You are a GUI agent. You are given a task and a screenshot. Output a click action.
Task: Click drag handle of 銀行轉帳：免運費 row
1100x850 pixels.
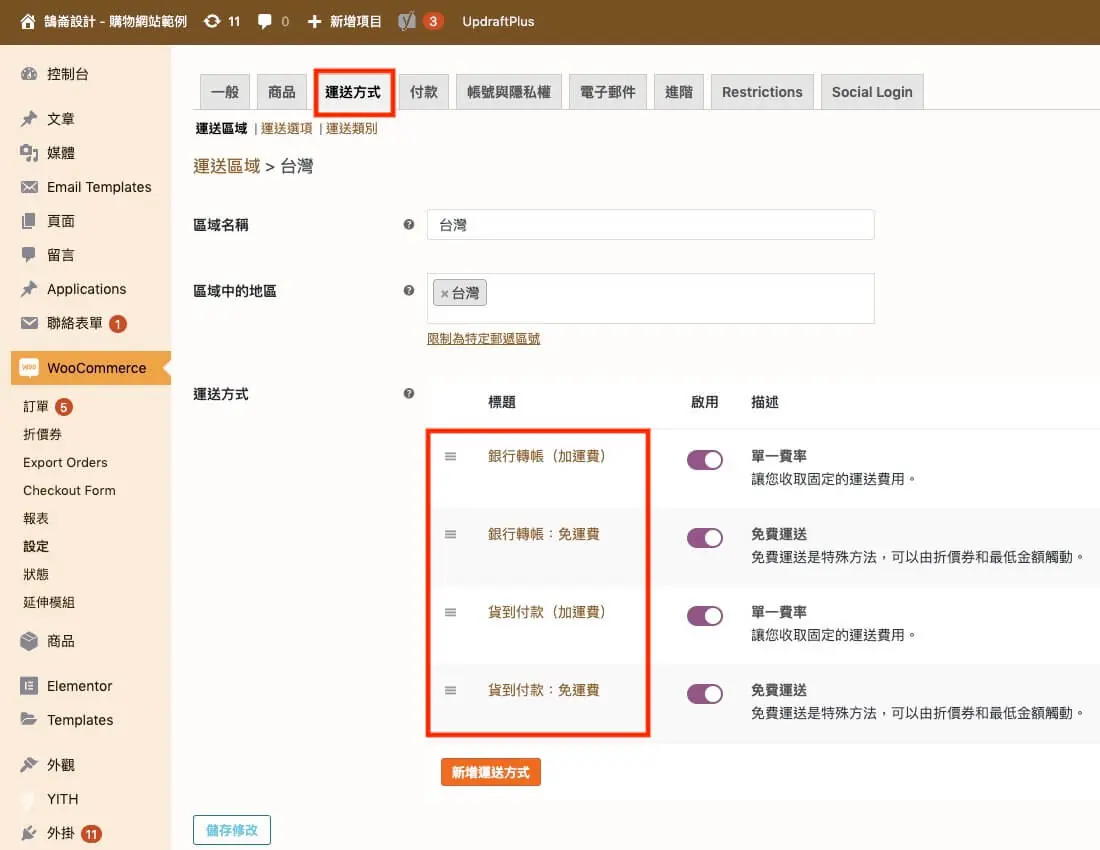click(x=450, y=534)
